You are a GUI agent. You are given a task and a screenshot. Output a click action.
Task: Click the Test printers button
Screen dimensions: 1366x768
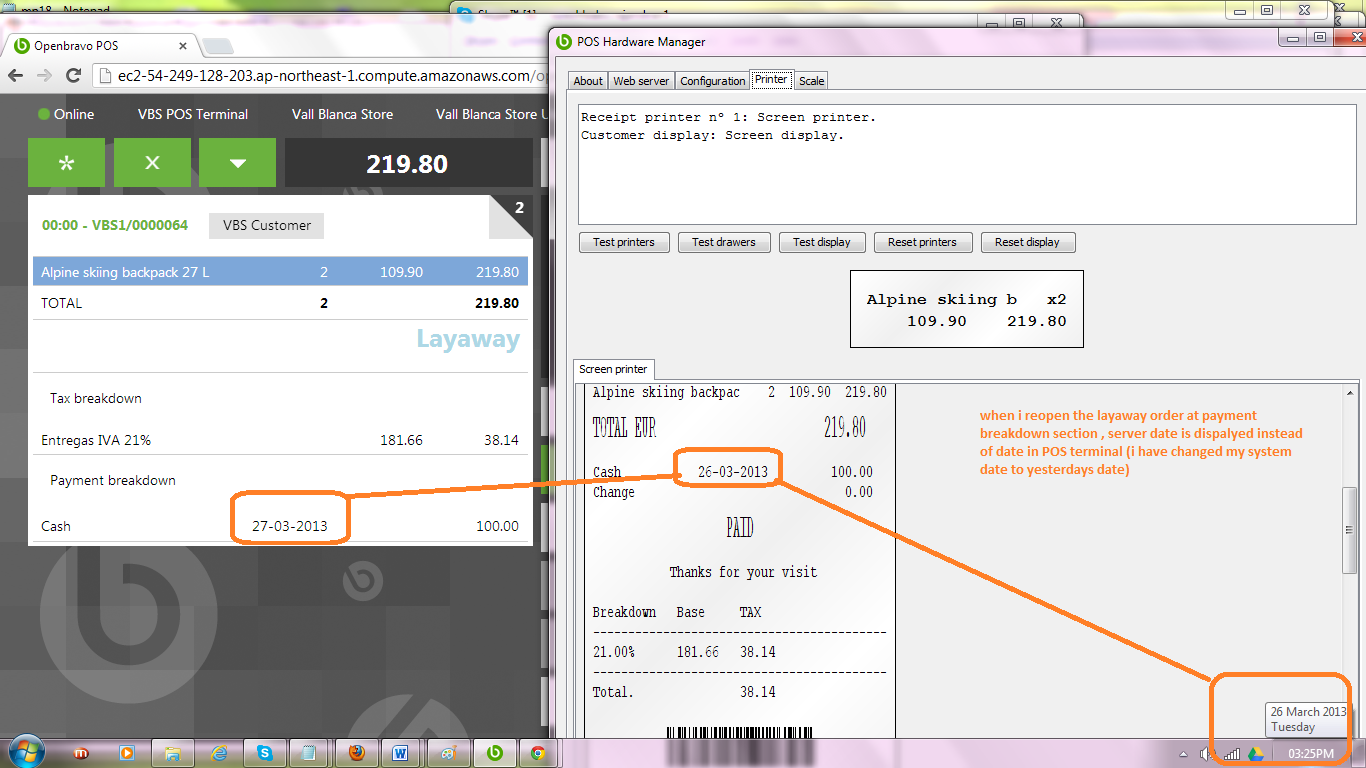[624, 242]
